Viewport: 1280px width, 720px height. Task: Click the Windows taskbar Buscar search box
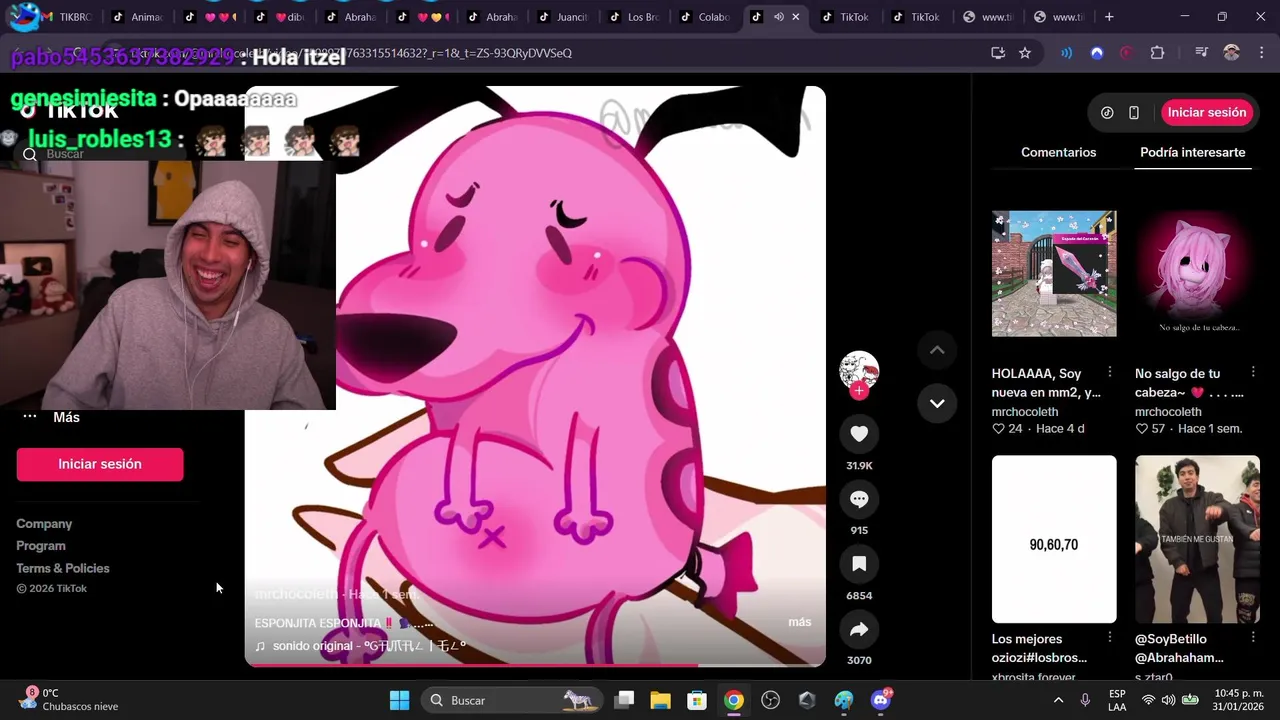point(512,700)
